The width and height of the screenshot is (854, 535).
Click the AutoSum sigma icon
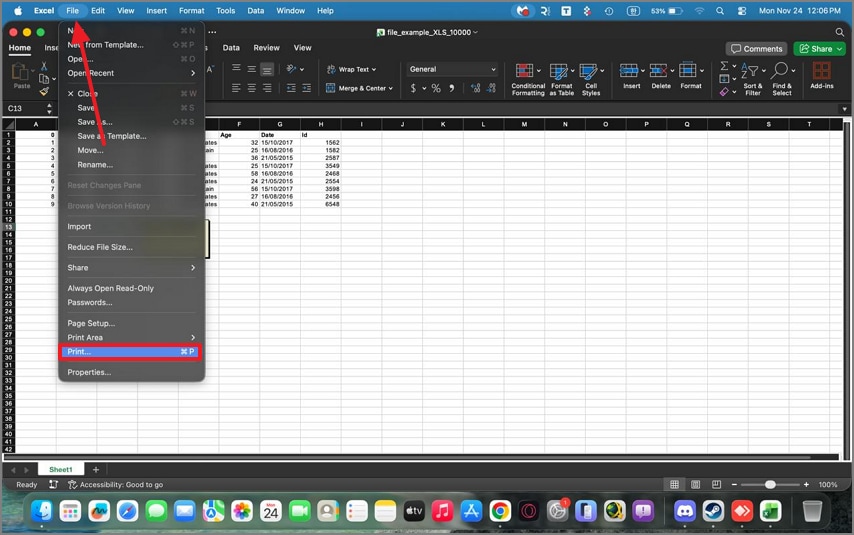724,66
